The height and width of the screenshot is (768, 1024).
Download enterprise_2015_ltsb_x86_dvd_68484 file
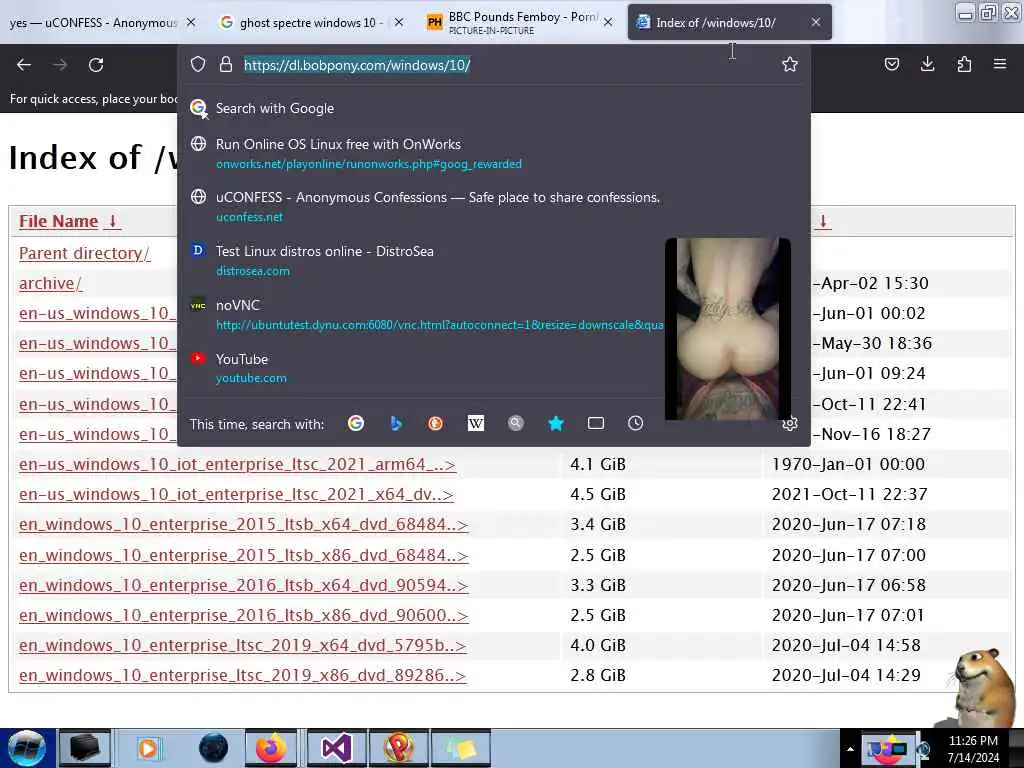244,555
